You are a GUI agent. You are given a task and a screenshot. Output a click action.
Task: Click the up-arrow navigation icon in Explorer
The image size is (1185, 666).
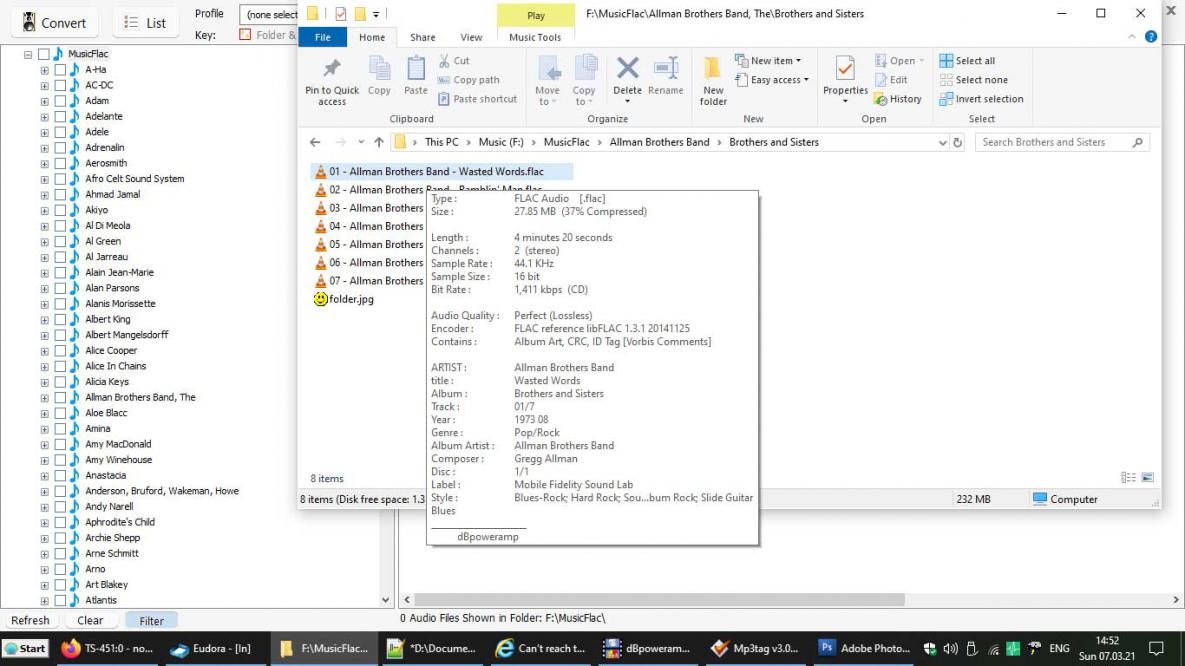379,143
